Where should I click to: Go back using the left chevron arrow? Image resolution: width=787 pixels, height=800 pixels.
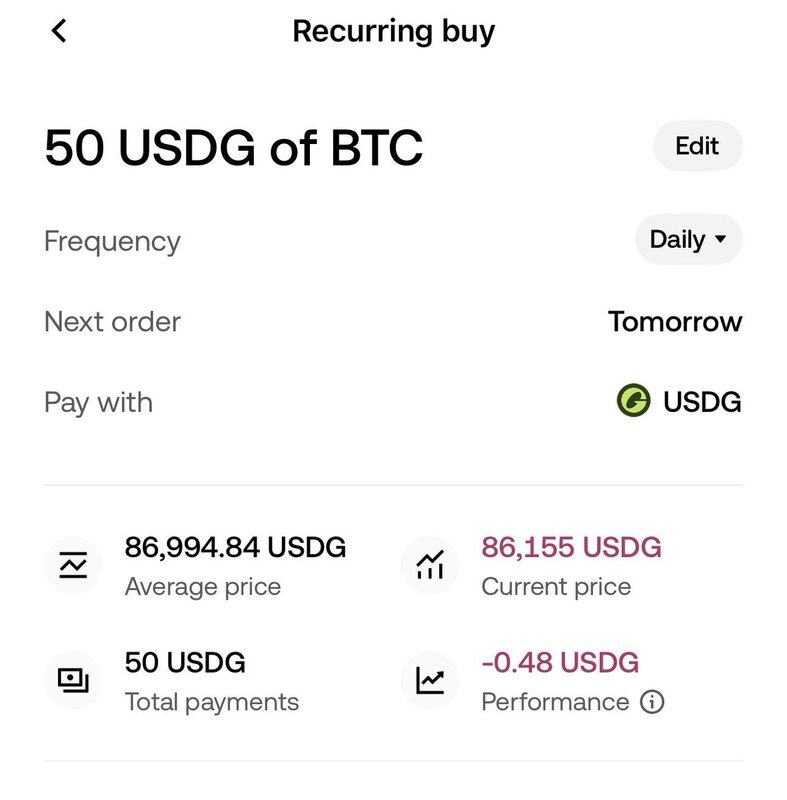tap(59, 31)
